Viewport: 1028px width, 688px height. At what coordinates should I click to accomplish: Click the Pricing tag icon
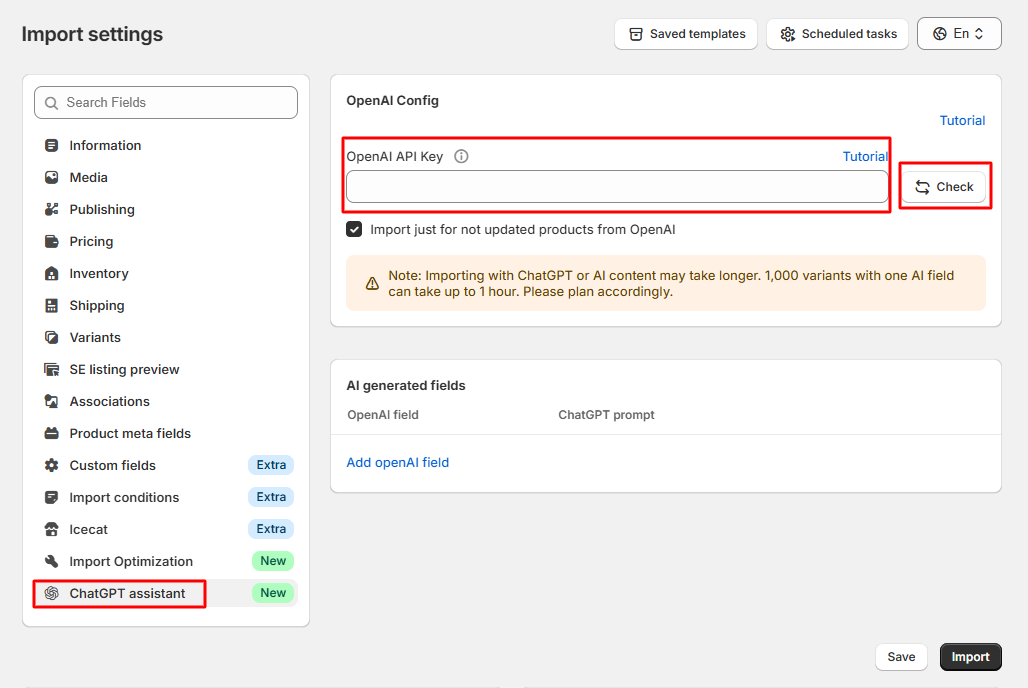[51, 241]
